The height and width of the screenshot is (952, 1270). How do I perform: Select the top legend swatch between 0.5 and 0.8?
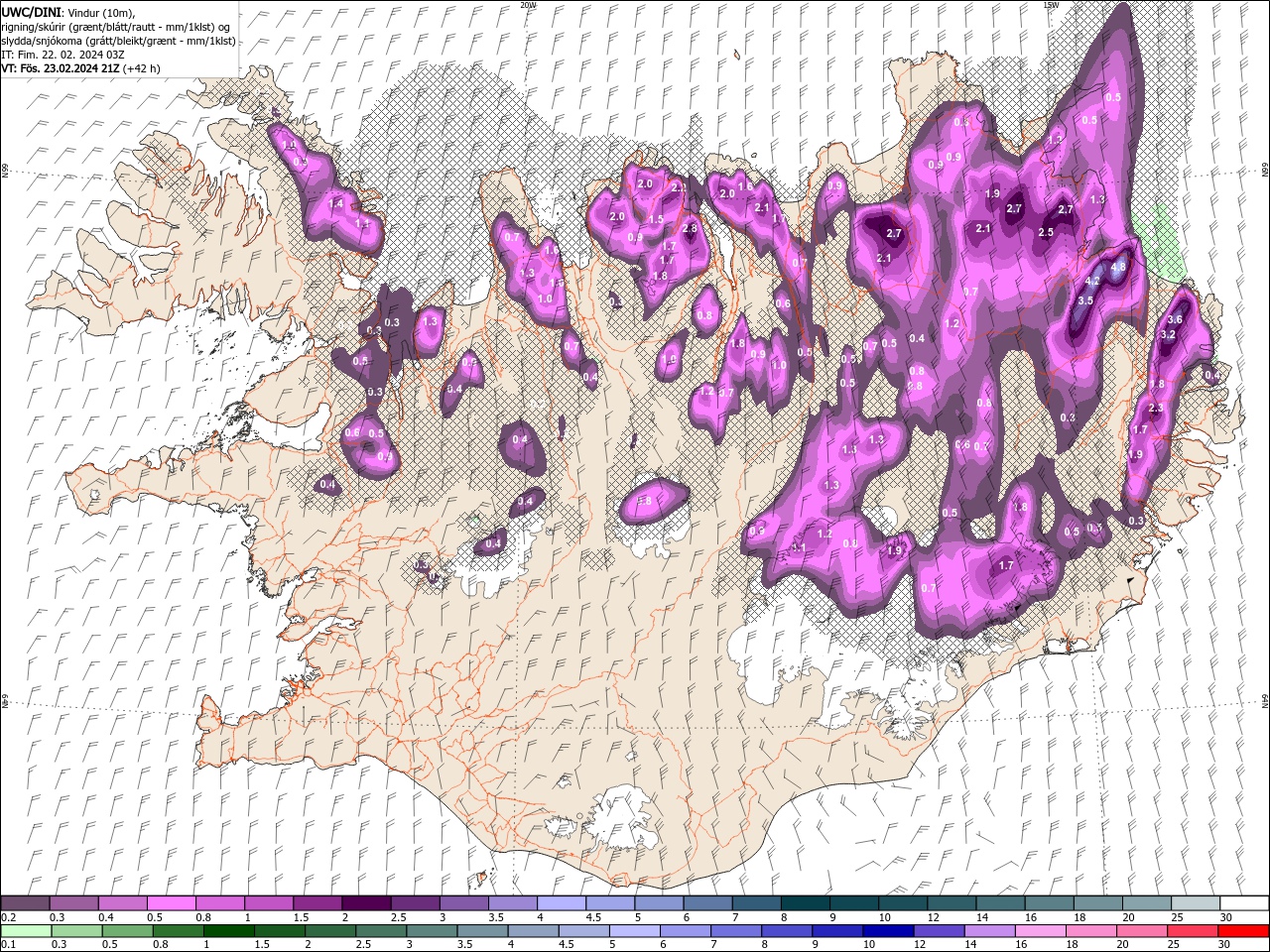[x=171, y=903]
